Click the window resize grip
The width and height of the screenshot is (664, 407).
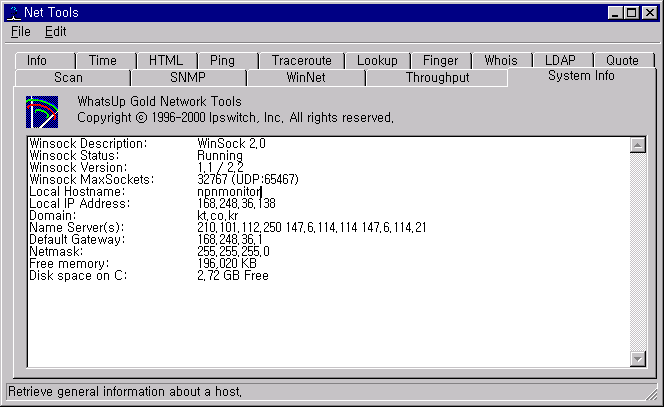[x=651, y=394]
